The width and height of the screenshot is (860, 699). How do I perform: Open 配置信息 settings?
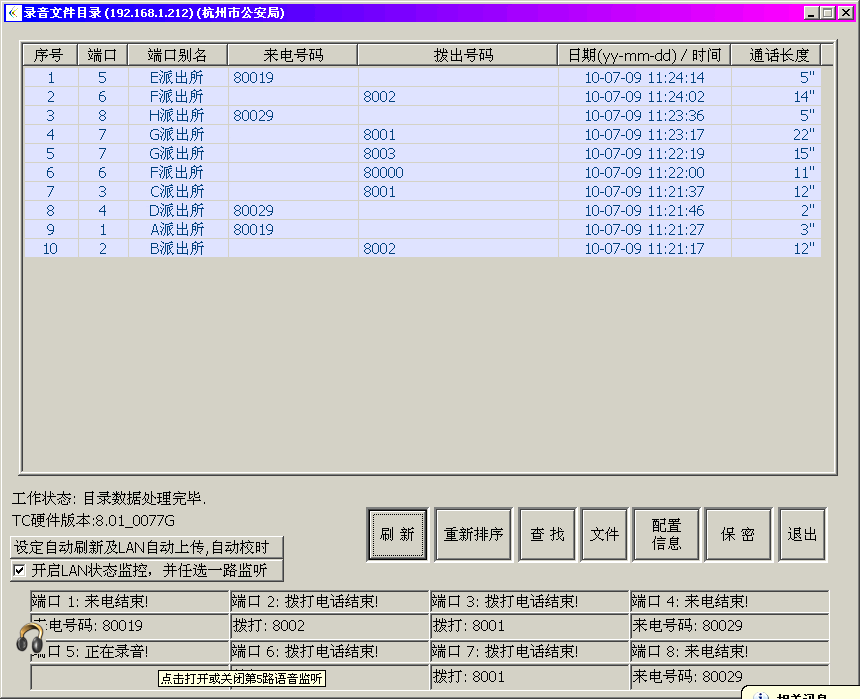pos(666,534)
